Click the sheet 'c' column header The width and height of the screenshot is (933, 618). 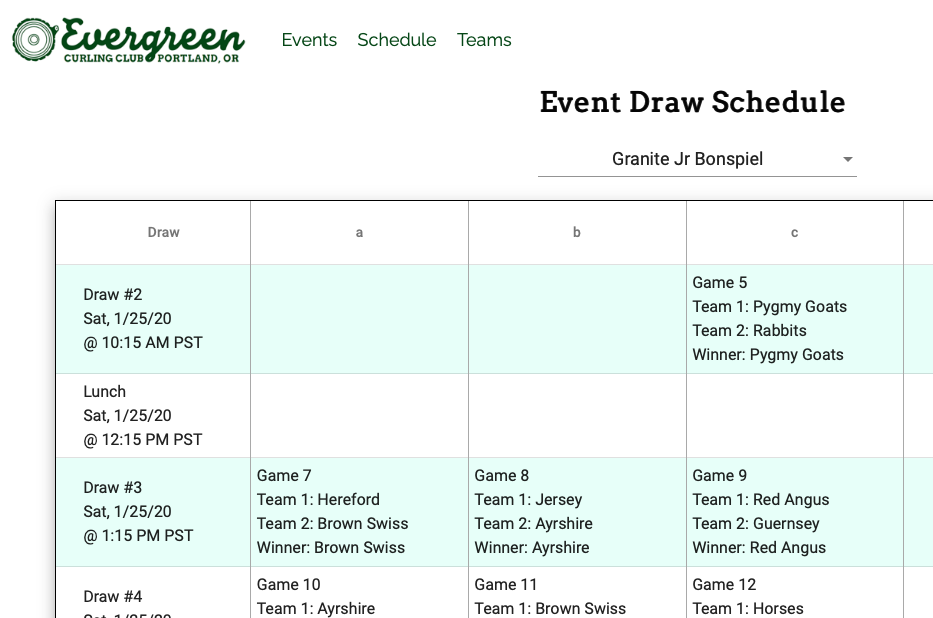(x=793, y=231)
